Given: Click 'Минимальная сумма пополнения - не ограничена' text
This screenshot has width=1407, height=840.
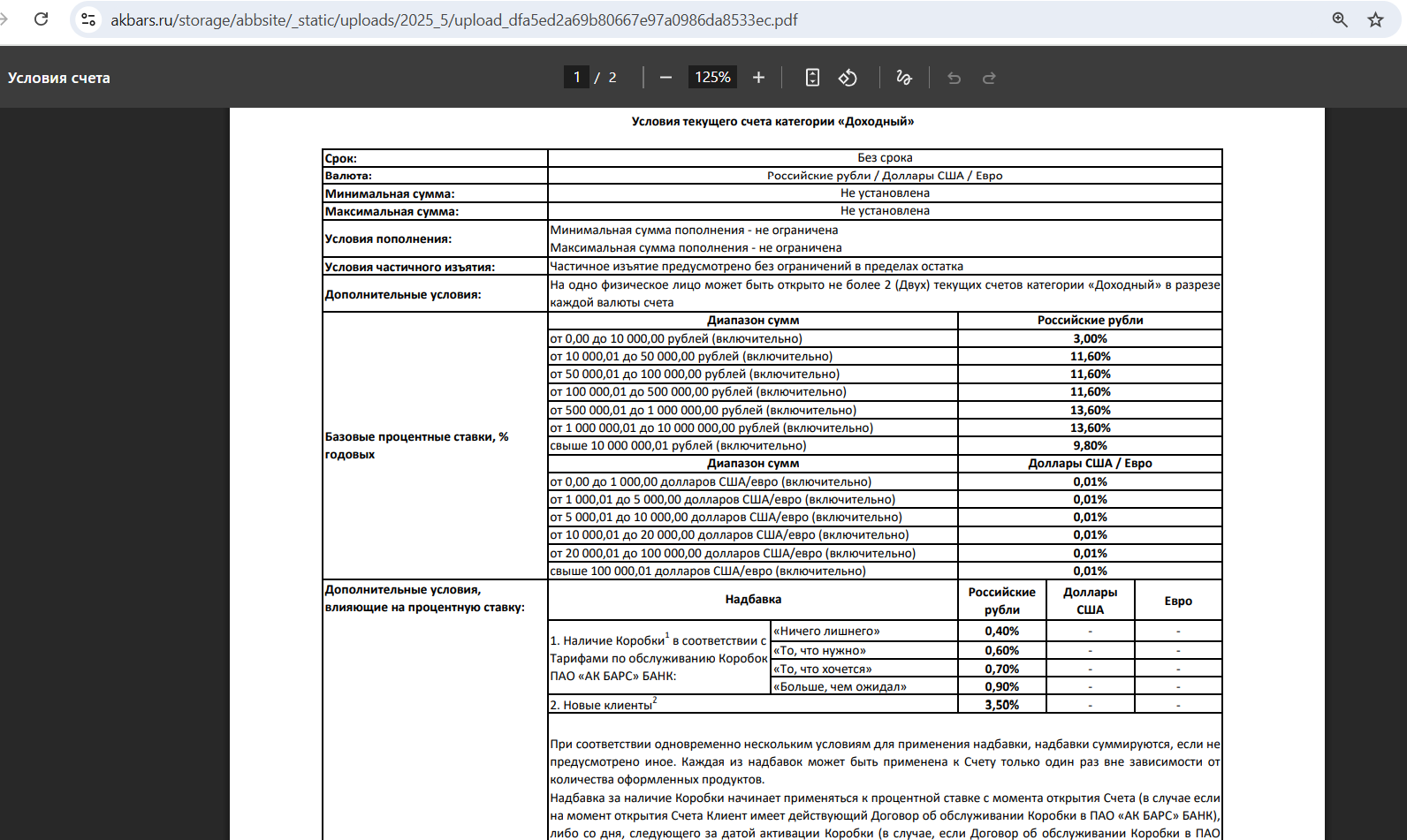Looking at the screenshot, I should point(694,230).
